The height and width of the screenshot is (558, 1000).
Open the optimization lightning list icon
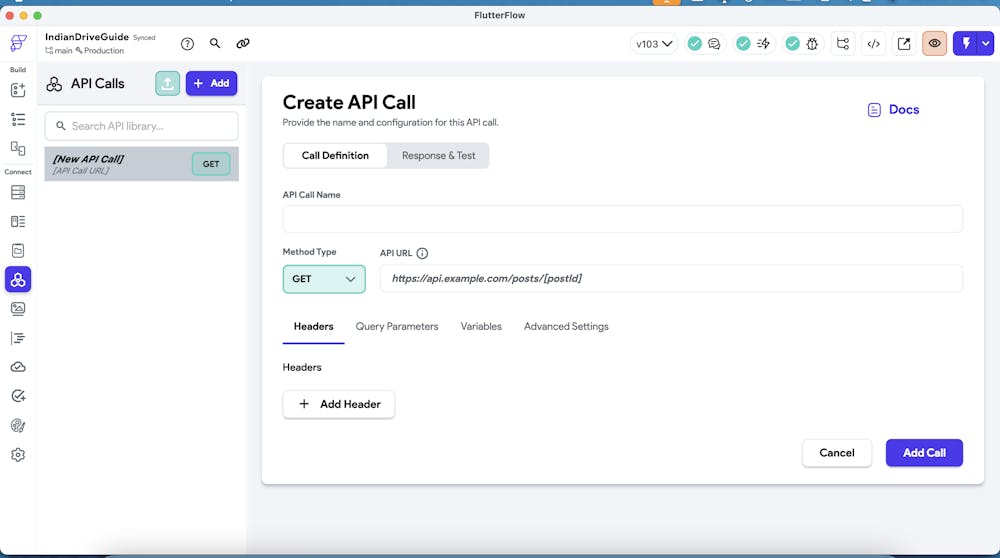pyautogui.click(x=763, y=43)
